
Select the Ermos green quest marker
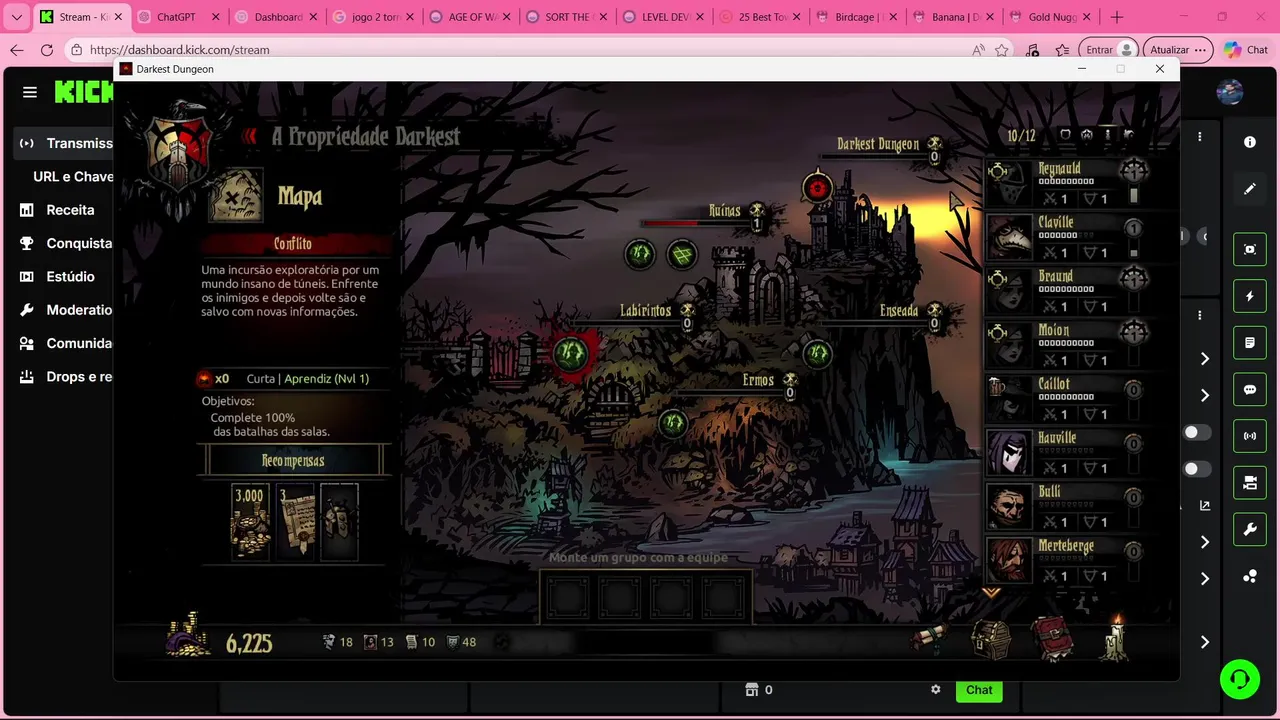(673, 424)
